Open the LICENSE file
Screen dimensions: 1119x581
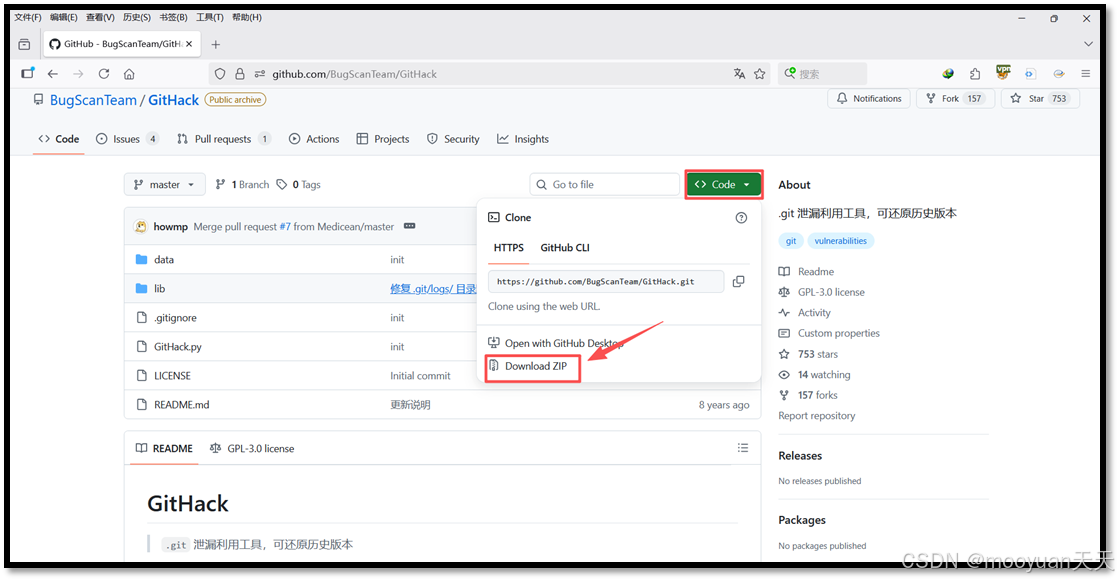click(x=173, y=375)
